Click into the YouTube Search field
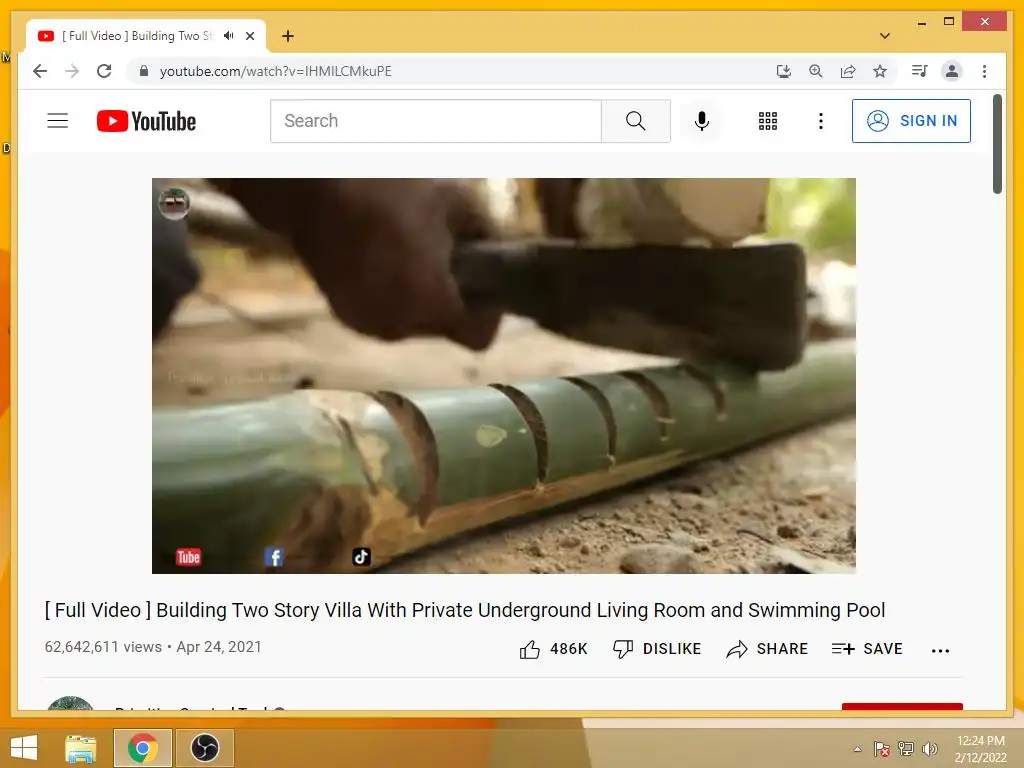The width and height of the screenshot is (1024, 768). pyautogui.click(x=436, y=121)
